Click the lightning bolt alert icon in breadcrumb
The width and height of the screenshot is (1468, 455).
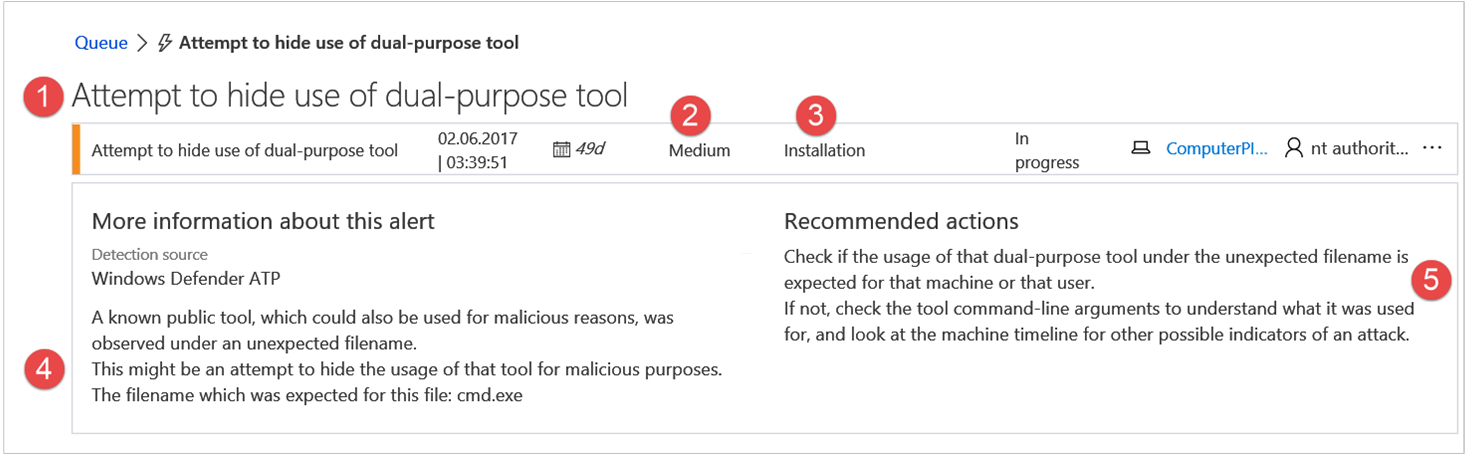pyautogui.click(x=166, y=43)
